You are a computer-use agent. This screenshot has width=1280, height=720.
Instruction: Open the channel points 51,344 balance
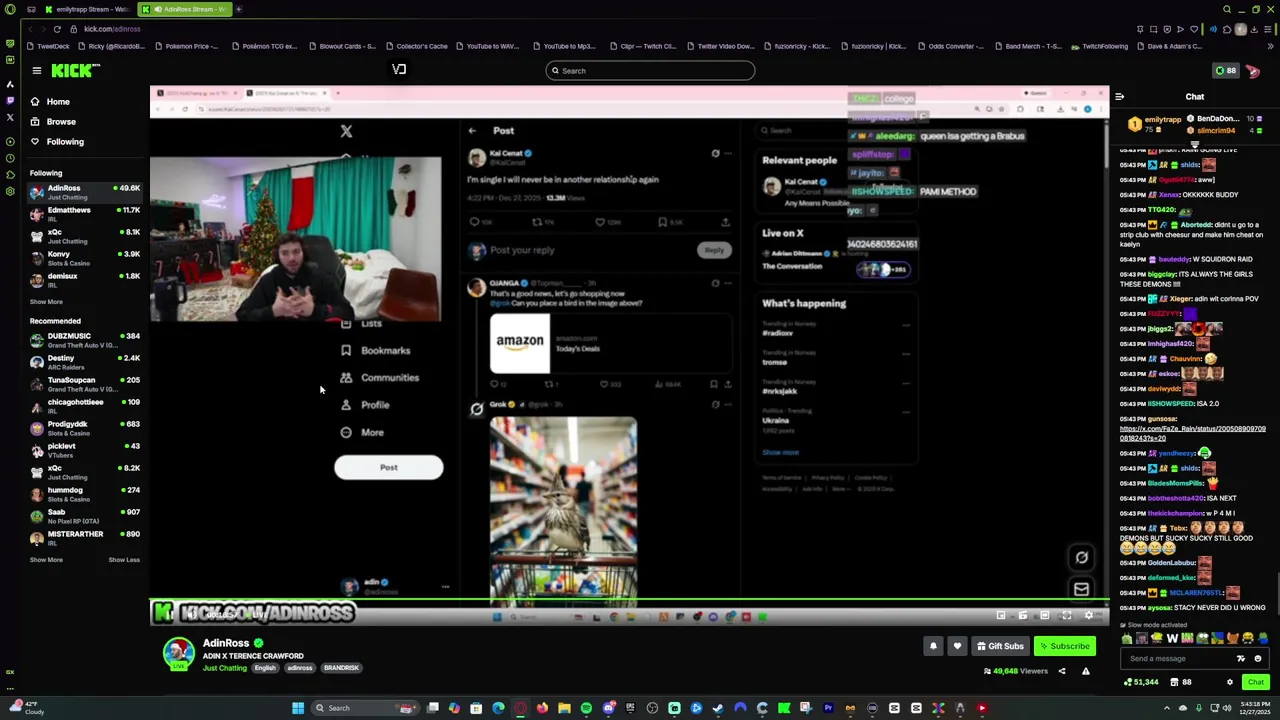pyautogui.click(x=1141, y=682)
